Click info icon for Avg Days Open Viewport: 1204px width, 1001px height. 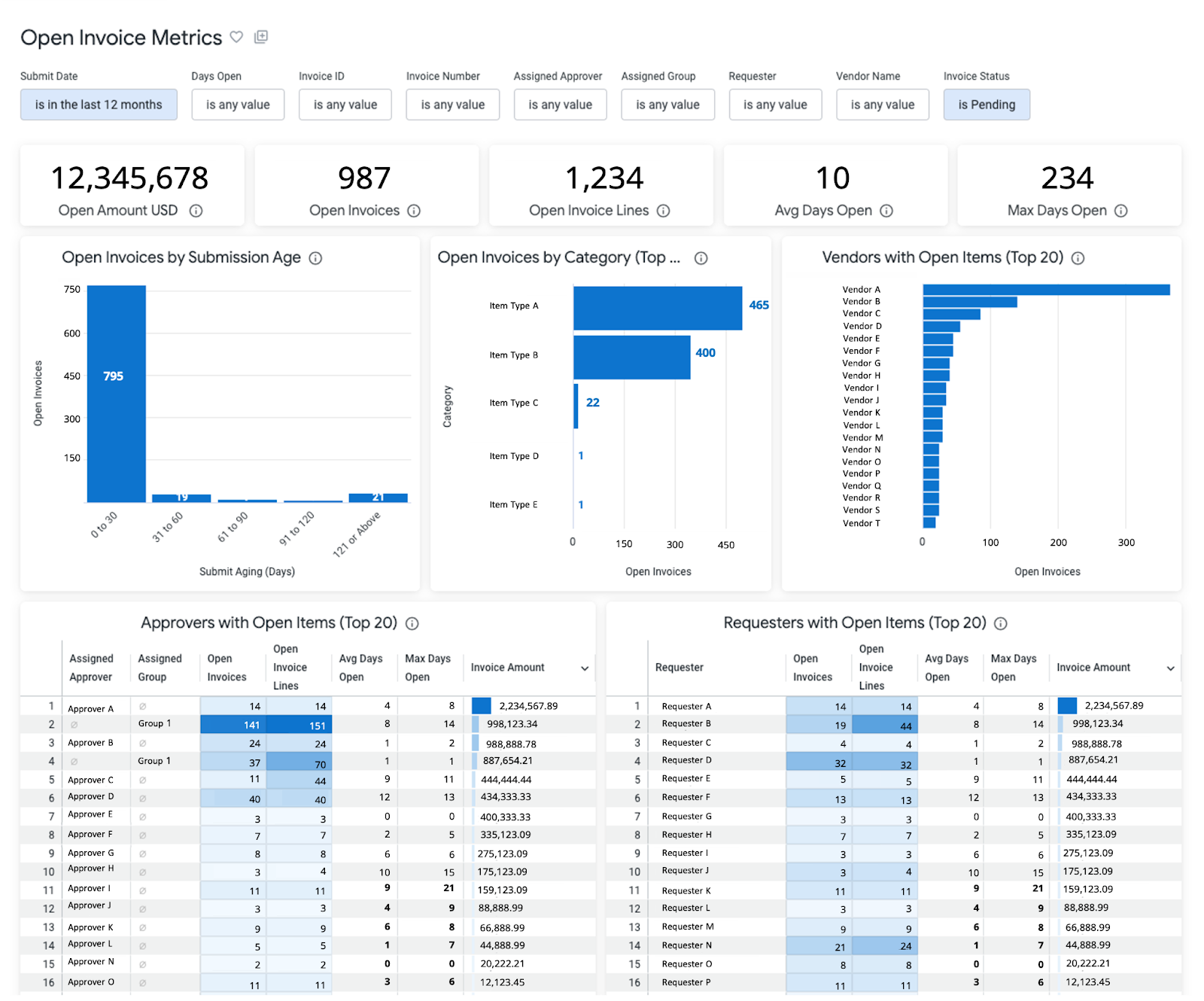click(886, 211)
